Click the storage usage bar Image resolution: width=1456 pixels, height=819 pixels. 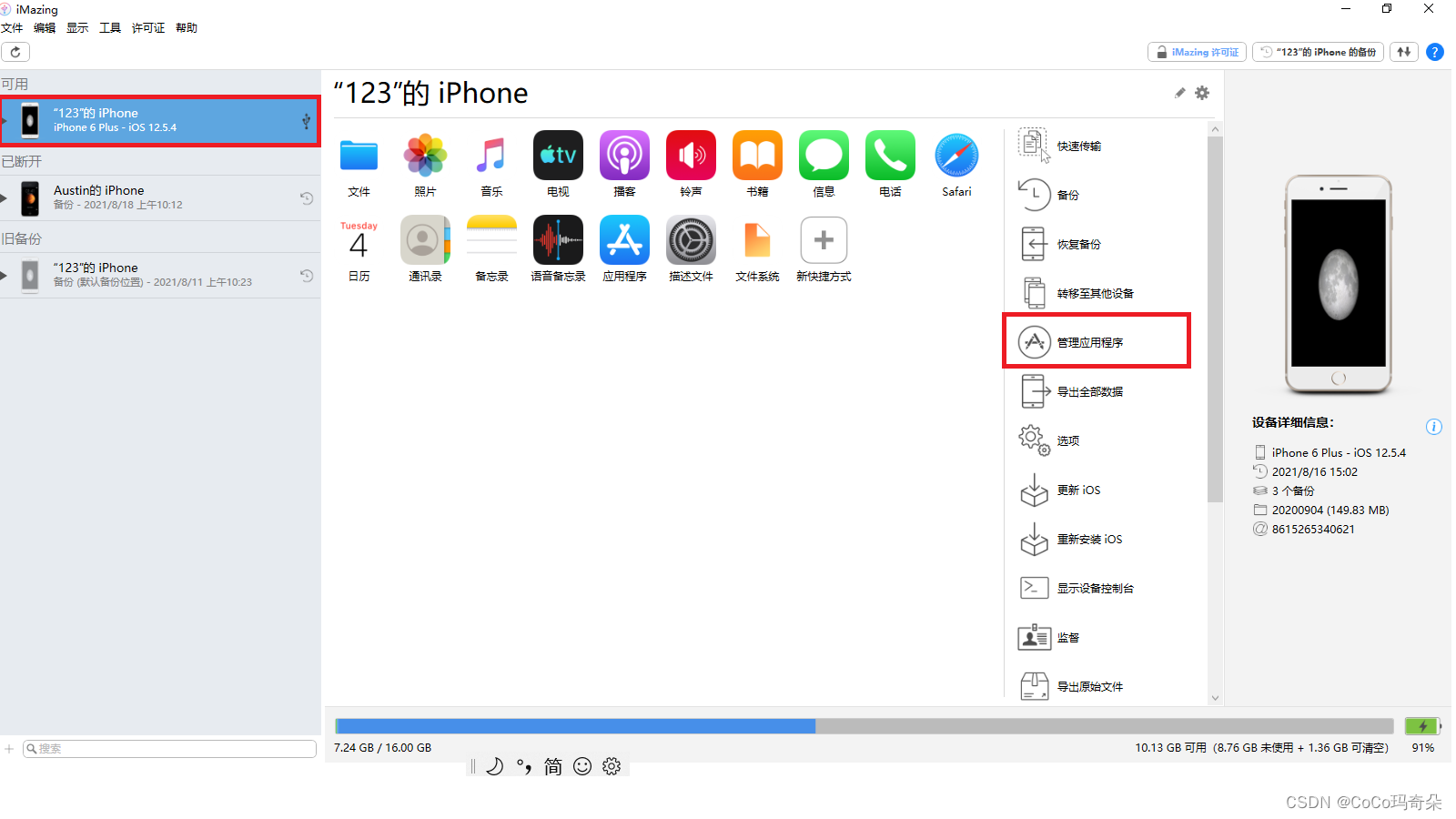pos(864,726)
